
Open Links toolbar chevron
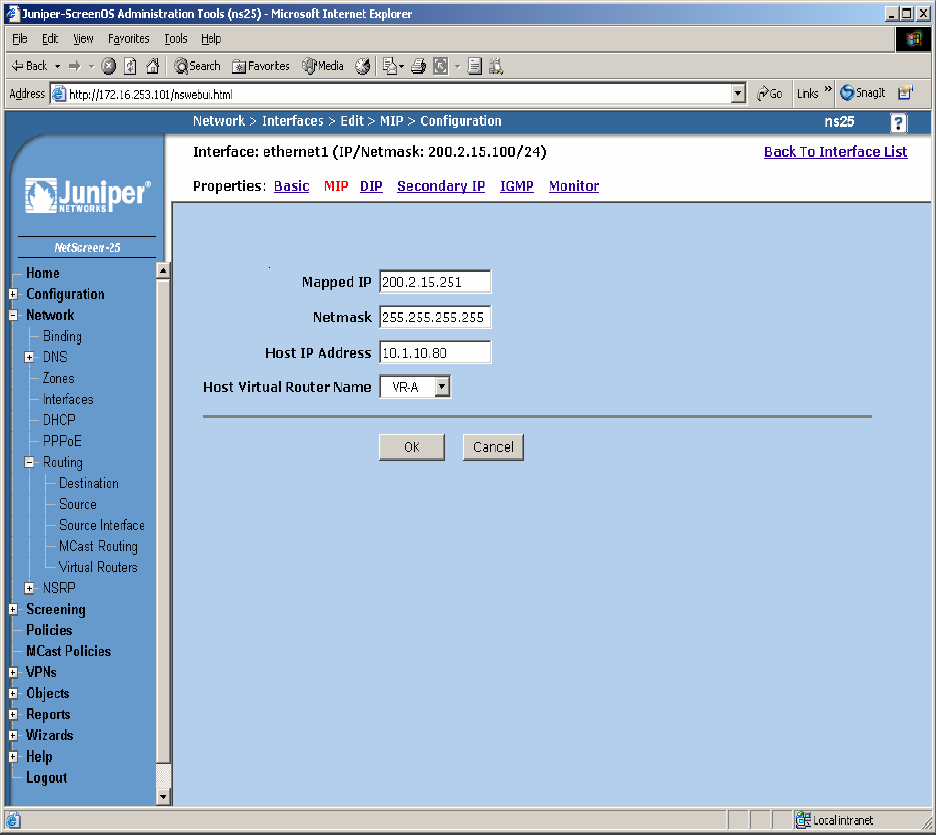coord(827,89)
